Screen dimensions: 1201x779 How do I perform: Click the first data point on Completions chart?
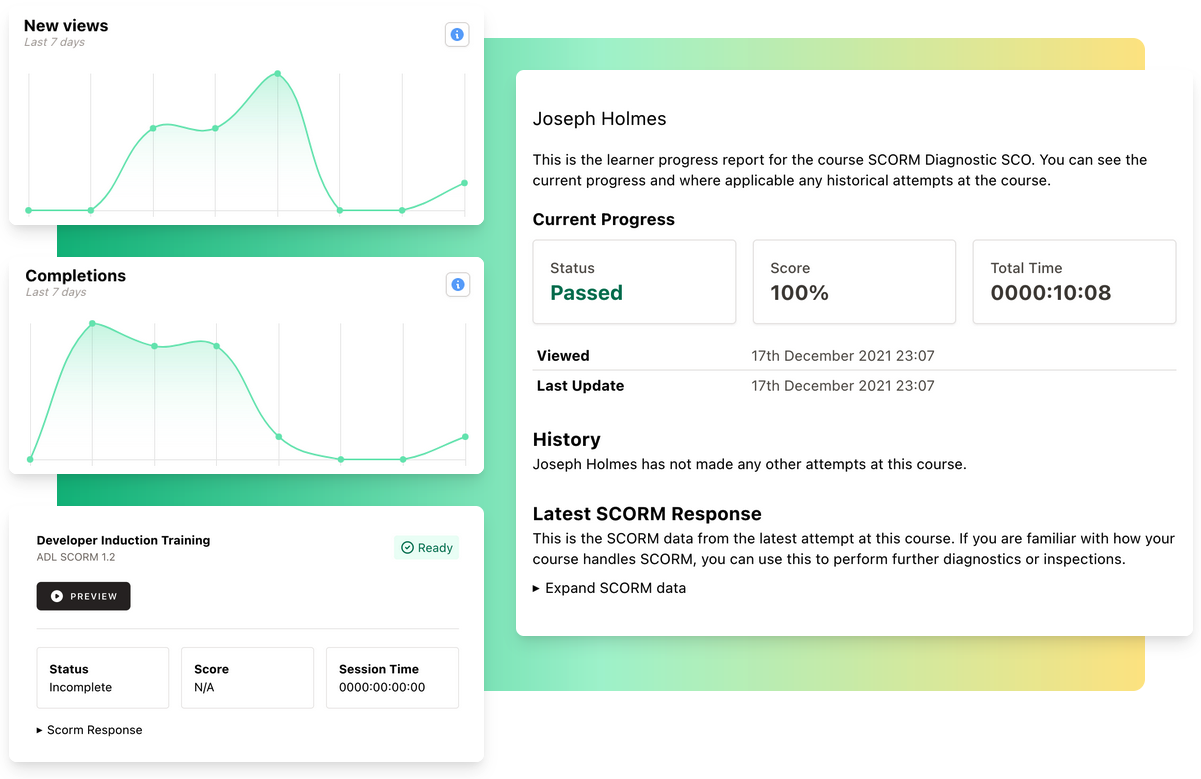[x=30, y=459]
